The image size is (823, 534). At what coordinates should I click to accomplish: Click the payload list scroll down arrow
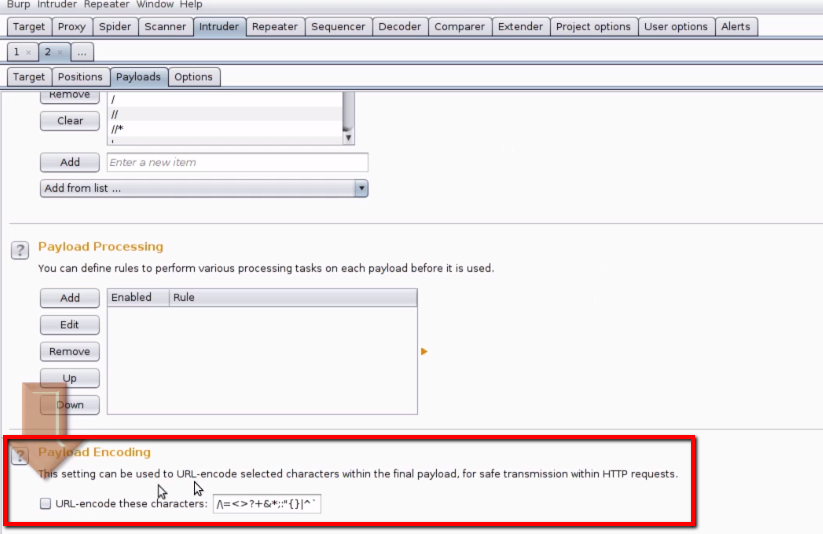[x=348, y=138]
